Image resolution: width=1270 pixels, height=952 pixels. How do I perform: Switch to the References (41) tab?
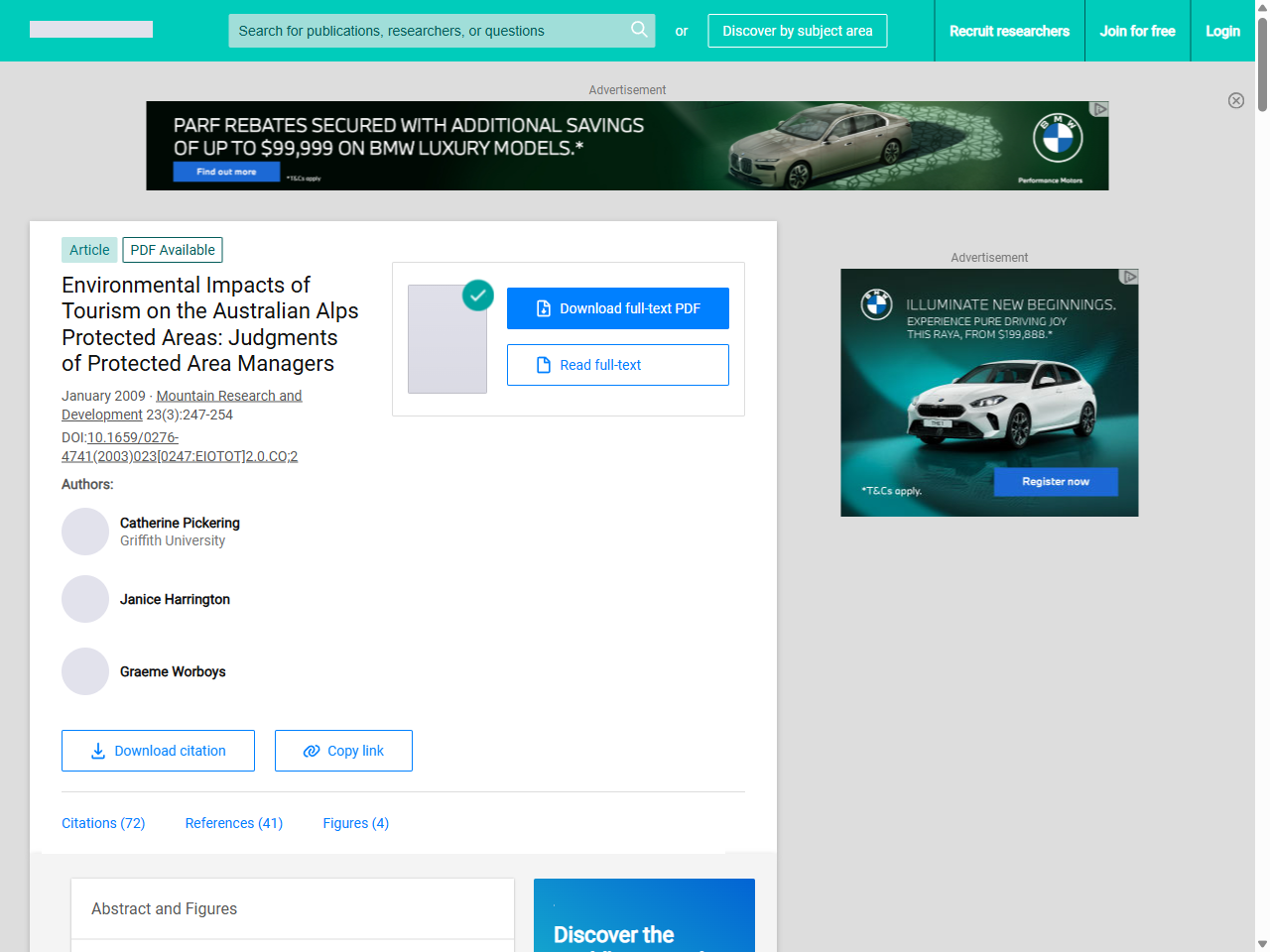coord(233,823)
